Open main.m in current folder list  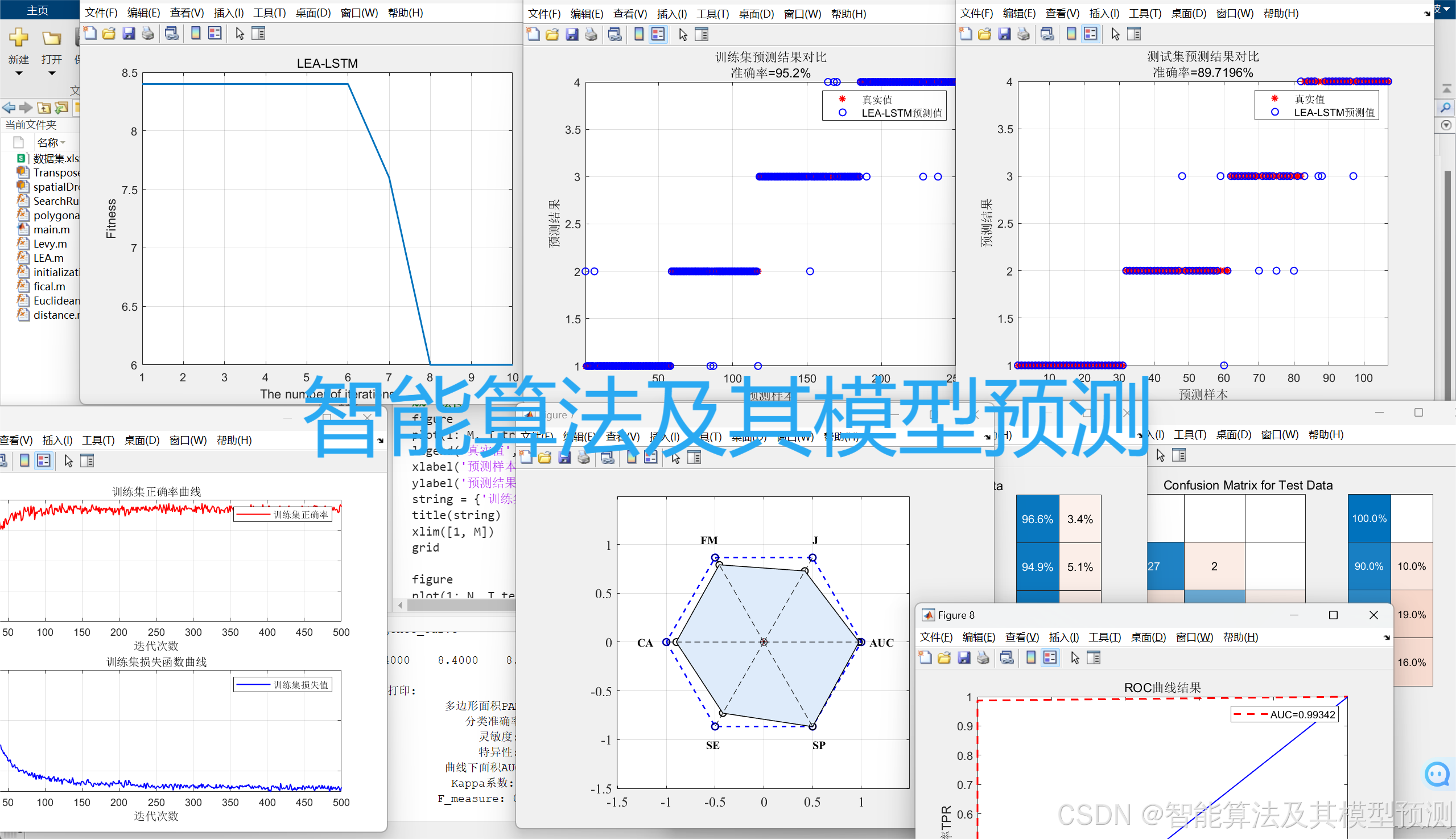pyautogui.click(x=51, y=229)
